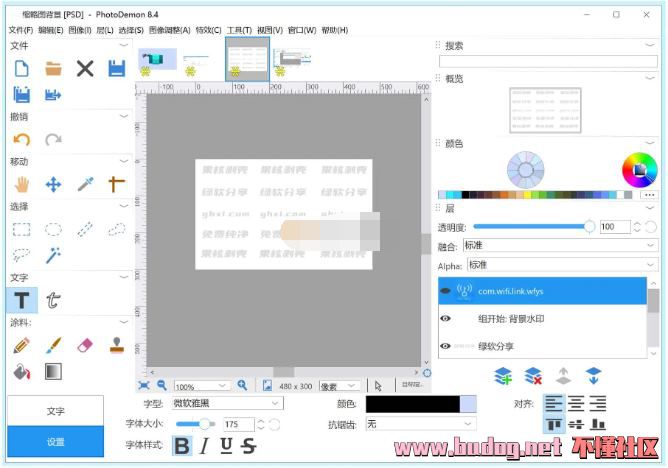The image size is (668, 468).
Task: Merge layer down with arrow icon
Action: coord(593,376)
